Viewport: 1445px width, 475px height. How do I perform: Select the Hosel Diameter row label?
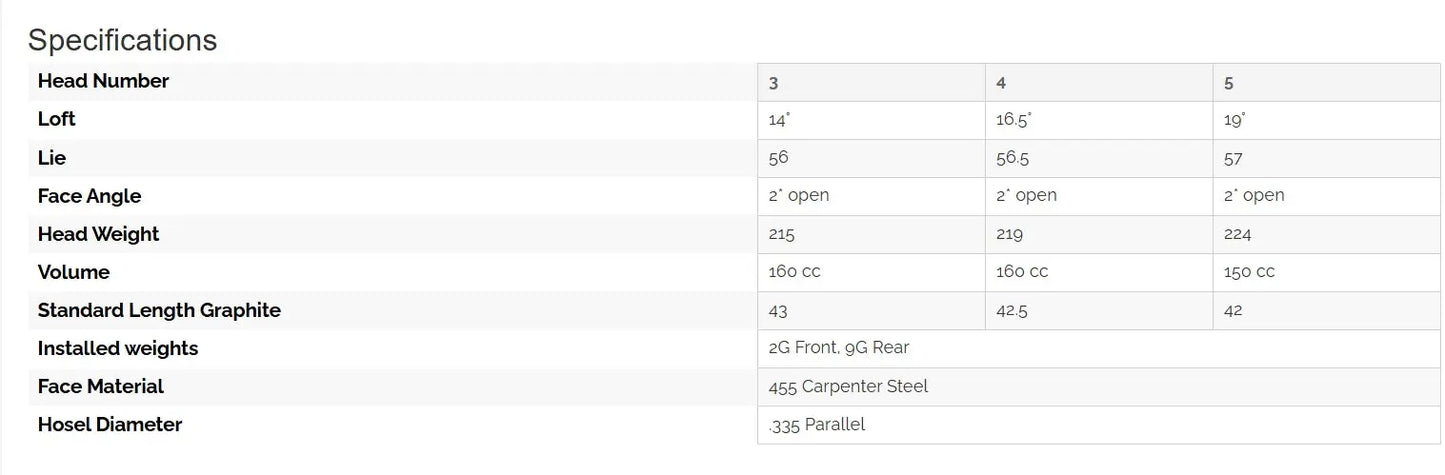[x=110, y=424]
